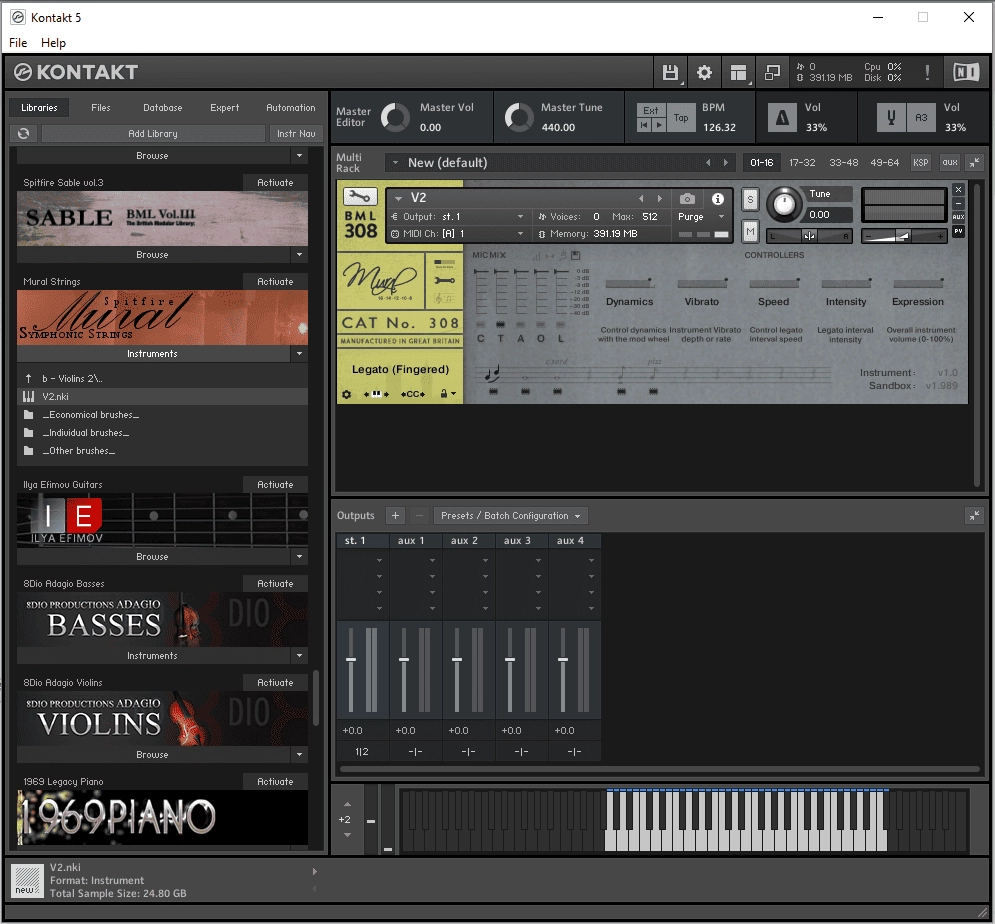
Task: Toggle the keyboard icon in Mural panel
Action: [x=376, y=394]
